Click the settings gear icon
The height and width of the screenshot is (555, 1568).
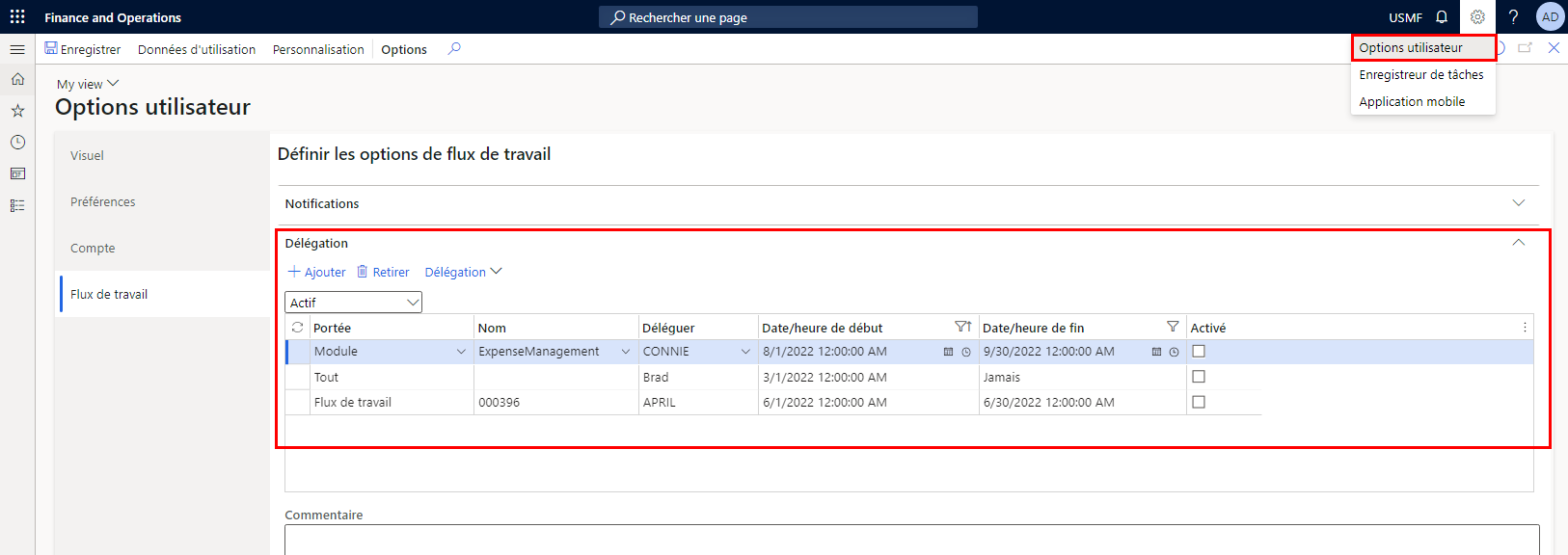coord(1477,17)
